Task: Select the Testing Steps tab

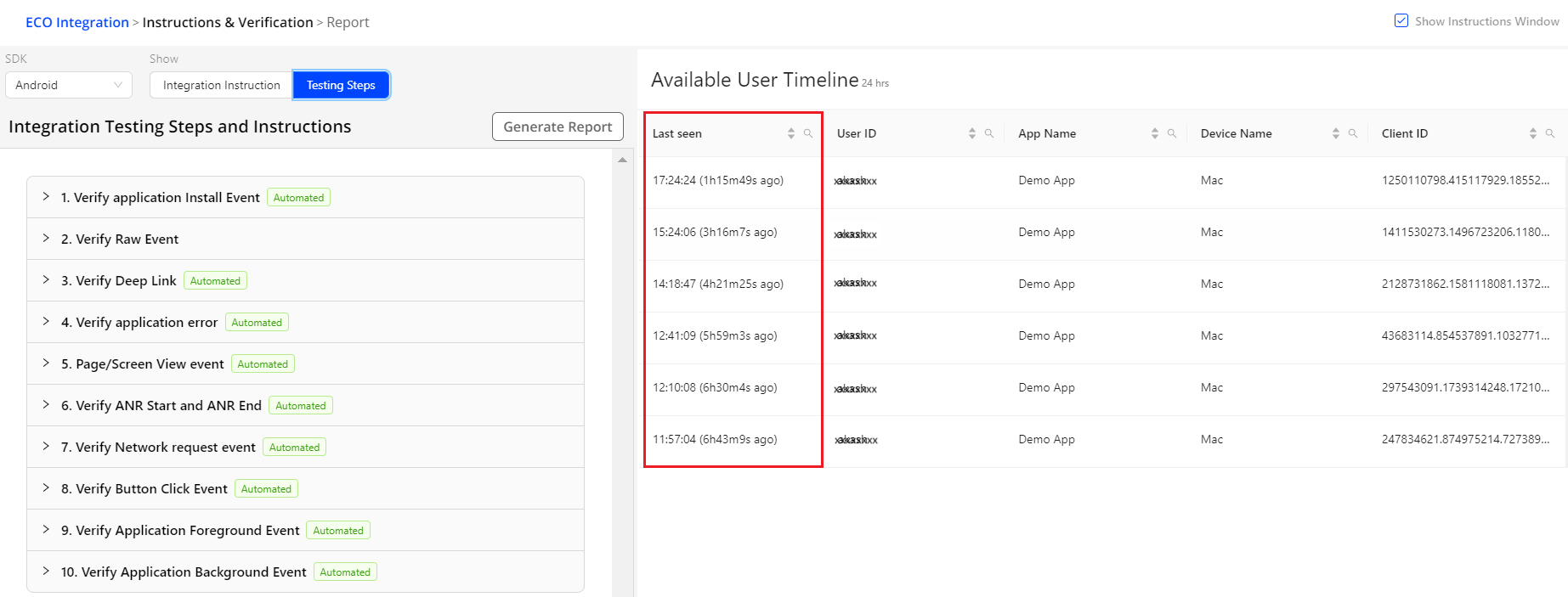Action: coord(341,85)
